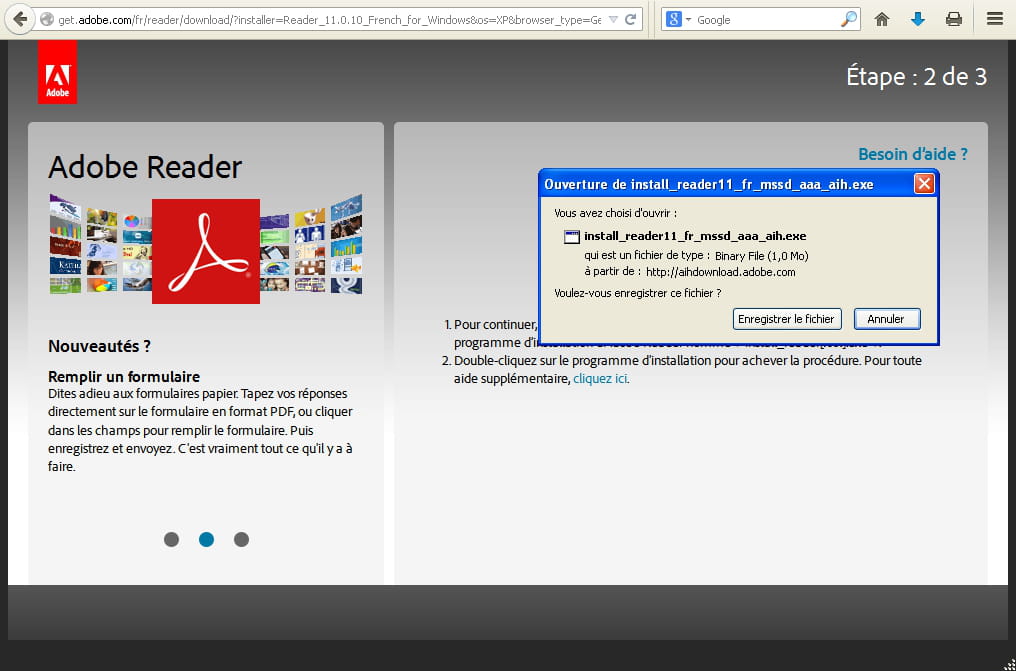The image size is (1016, 671).
Task: Click the exe file icon in dialog
Action: coord(572,236)
